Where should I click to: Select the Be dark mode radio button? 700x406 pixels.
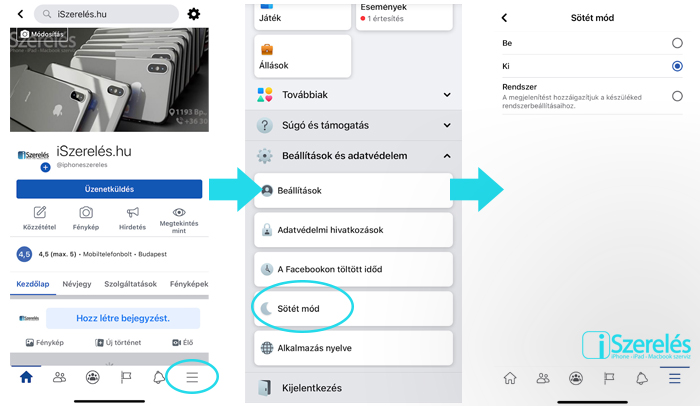(x=677, y=43)
